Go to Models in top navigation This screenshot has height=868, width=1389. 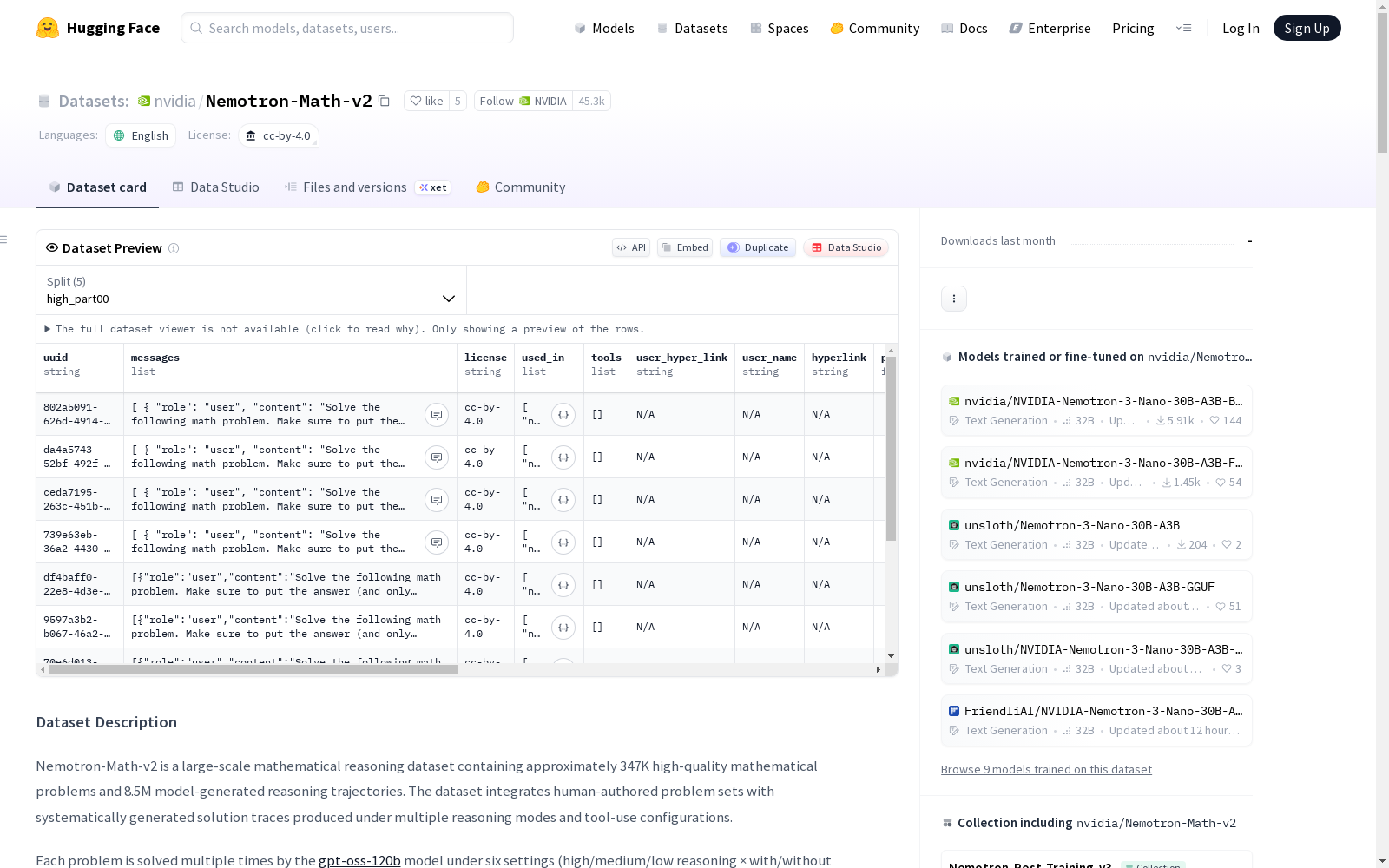coord(604,28)
